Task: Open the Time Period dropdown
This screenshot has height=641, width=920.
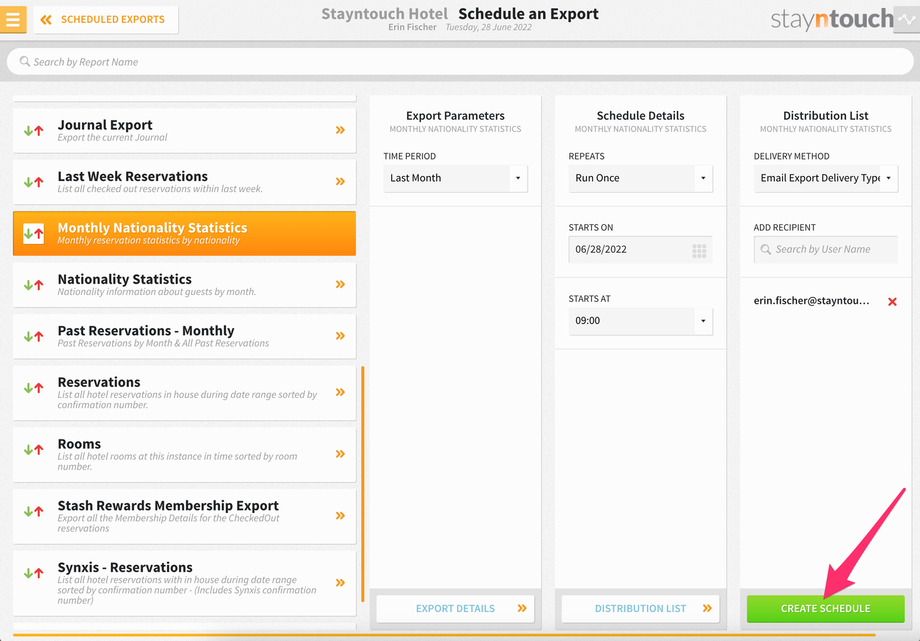Action: click(x=455, y=178)
